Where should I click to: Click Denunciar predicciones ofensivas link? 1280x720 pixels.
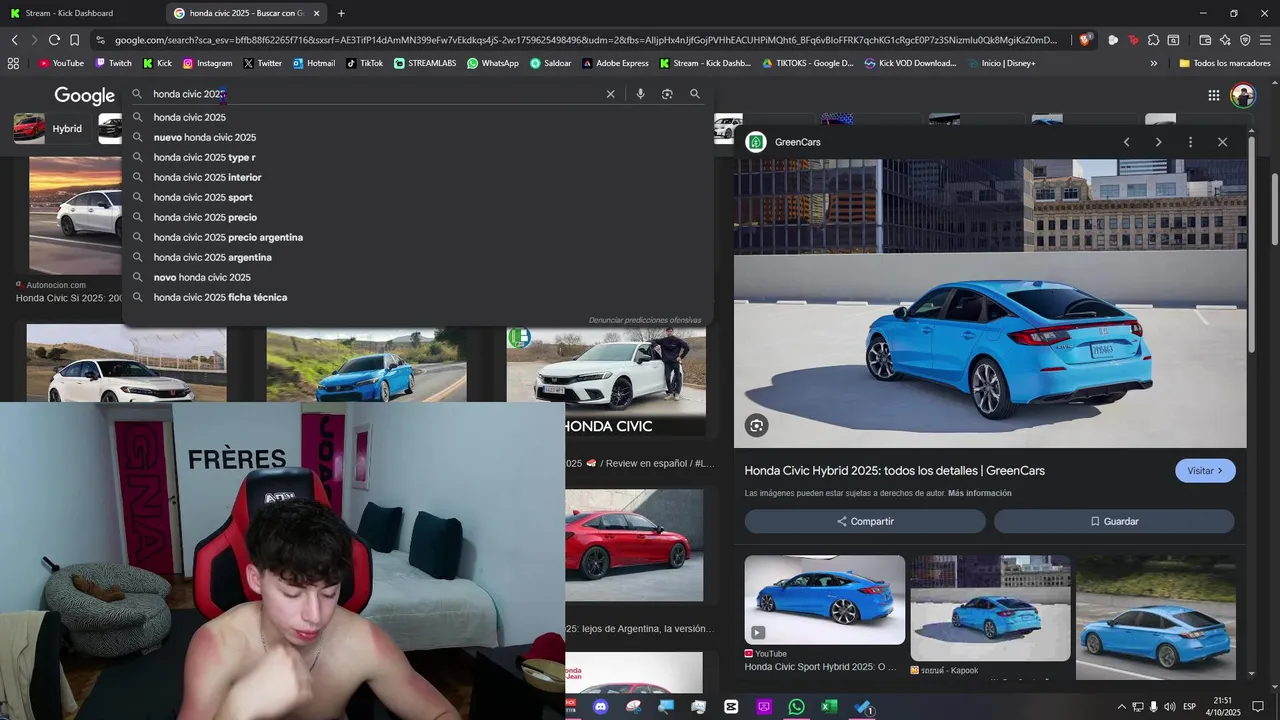[x=645, y=320]
